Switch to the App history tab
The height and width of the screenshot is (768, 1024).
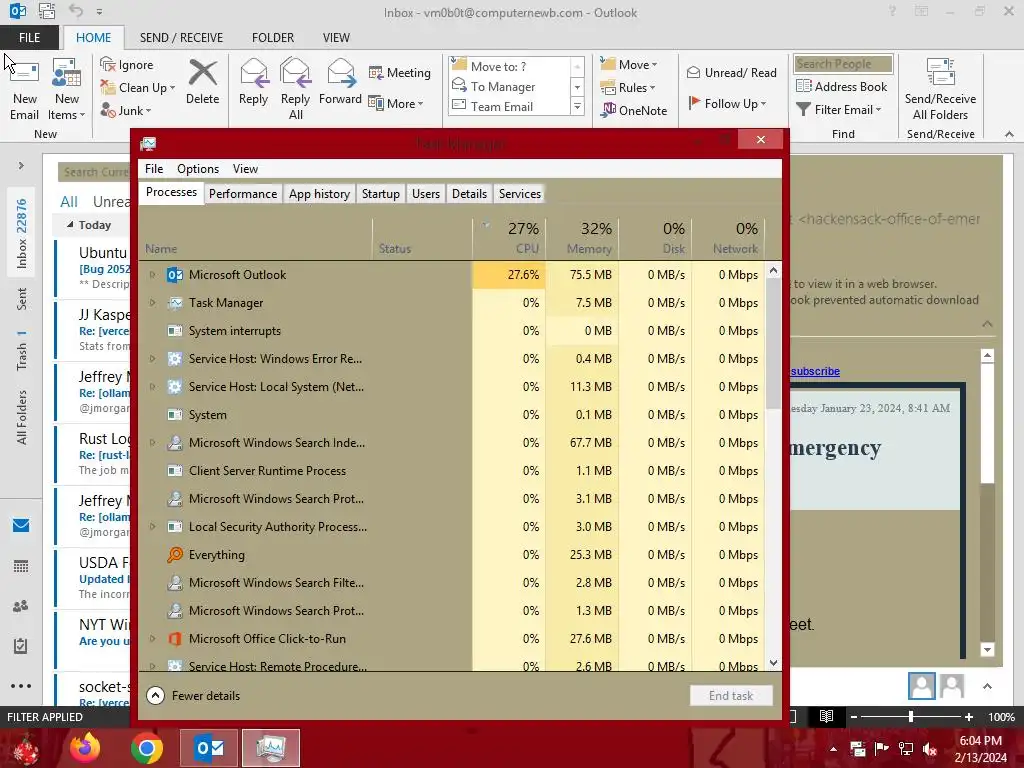click(319, 194)
